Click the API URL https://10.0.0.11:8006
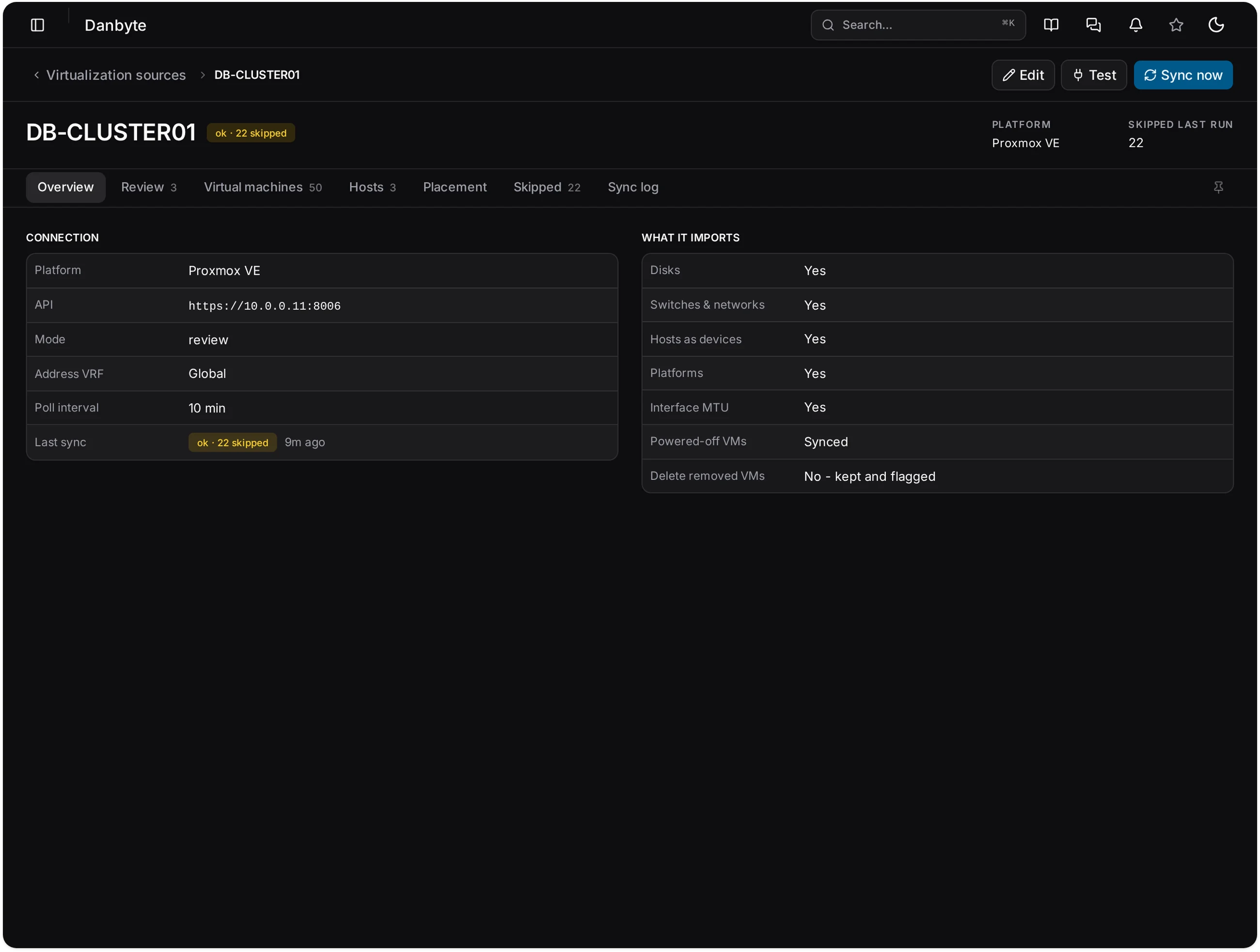Screen dimensions: 1260x952 [264, 306]
